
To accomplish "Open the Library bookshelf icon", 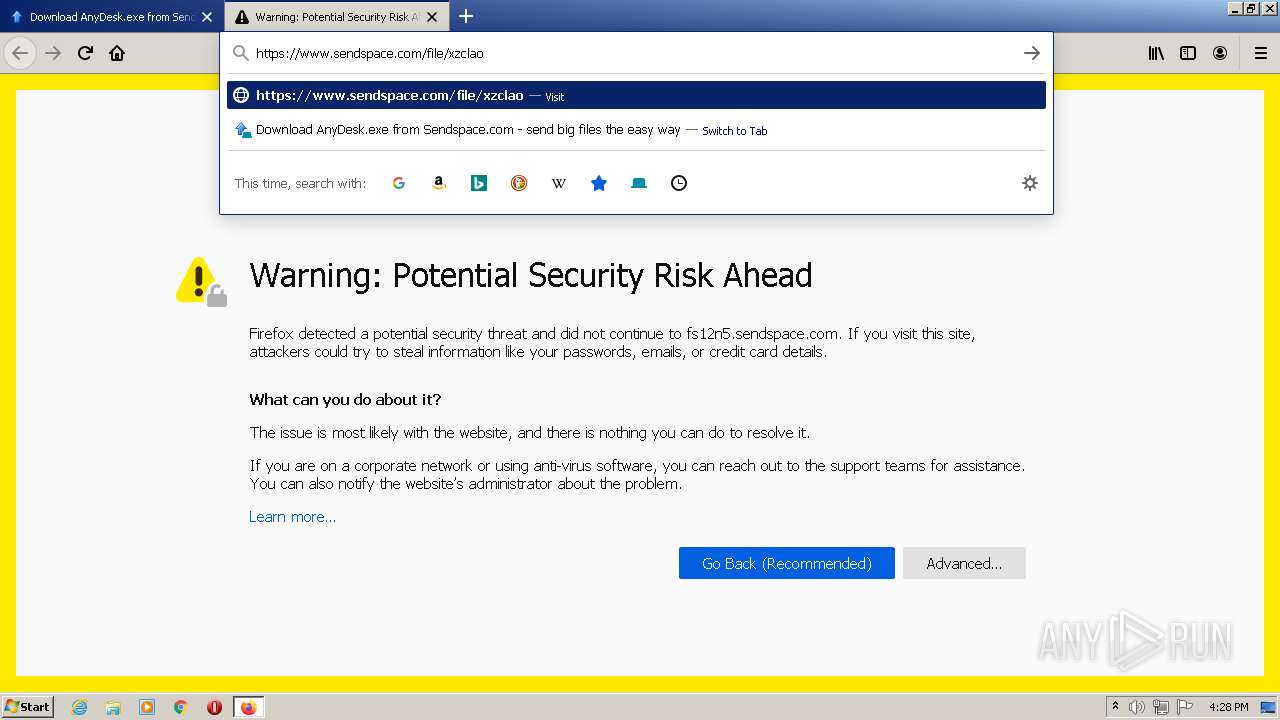I will (x=1156, y=53).
